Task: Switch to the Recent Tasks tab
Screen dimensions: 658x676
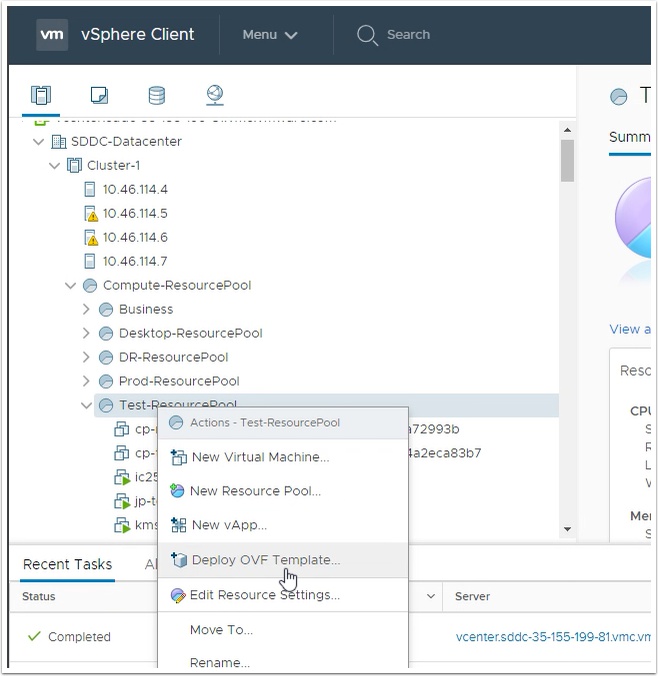Action: coord(67,564)
